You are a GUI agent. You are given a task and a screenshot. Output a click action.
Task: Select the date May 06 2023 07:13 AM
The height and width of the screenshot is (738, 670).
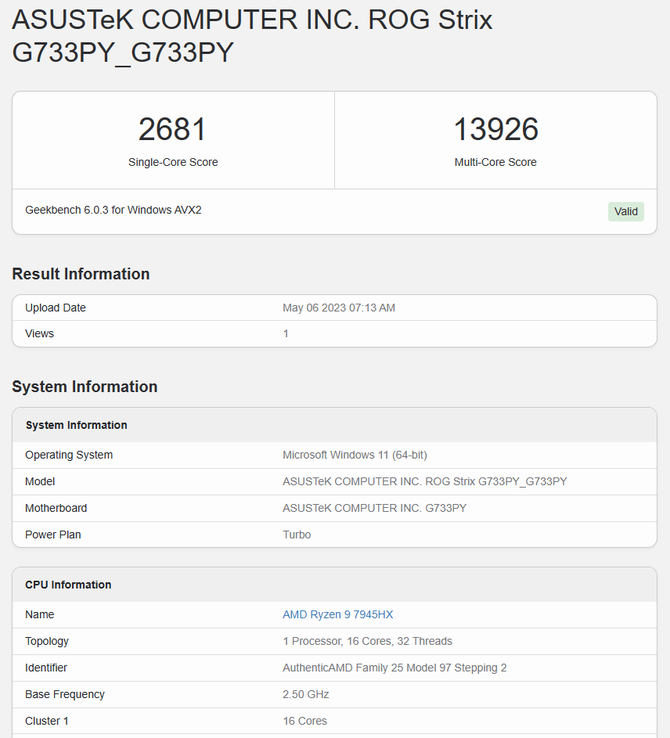339,308
